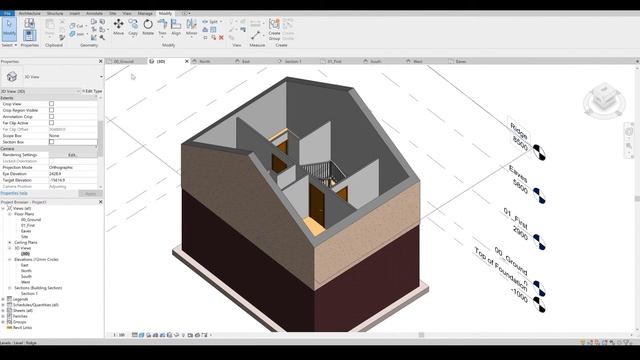Click the Eye Elevation value field
The width and height of the screenshot is (640, 360).
[73, 173]
